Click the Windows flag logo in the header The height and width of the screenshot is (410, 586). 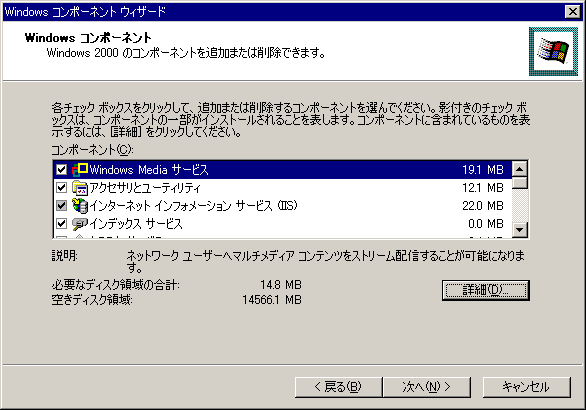(x=553, y=51)
